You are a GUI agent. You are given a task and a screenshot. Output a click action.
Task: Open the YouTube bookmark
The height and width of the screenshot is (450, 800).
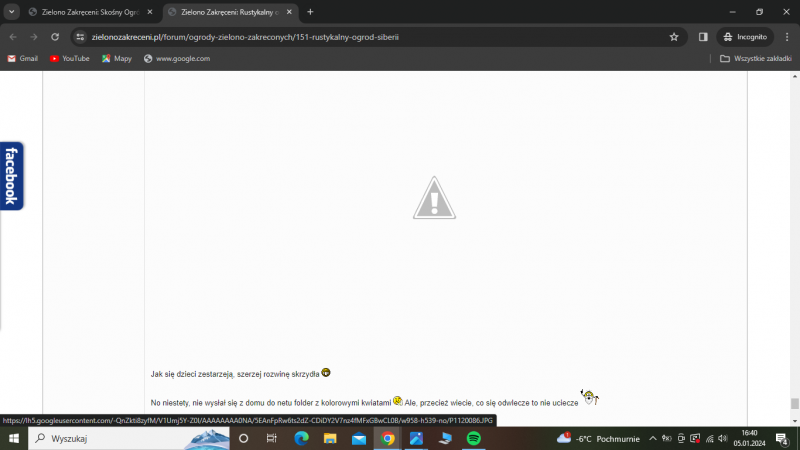pyautogui.click(x=69, y=58)
